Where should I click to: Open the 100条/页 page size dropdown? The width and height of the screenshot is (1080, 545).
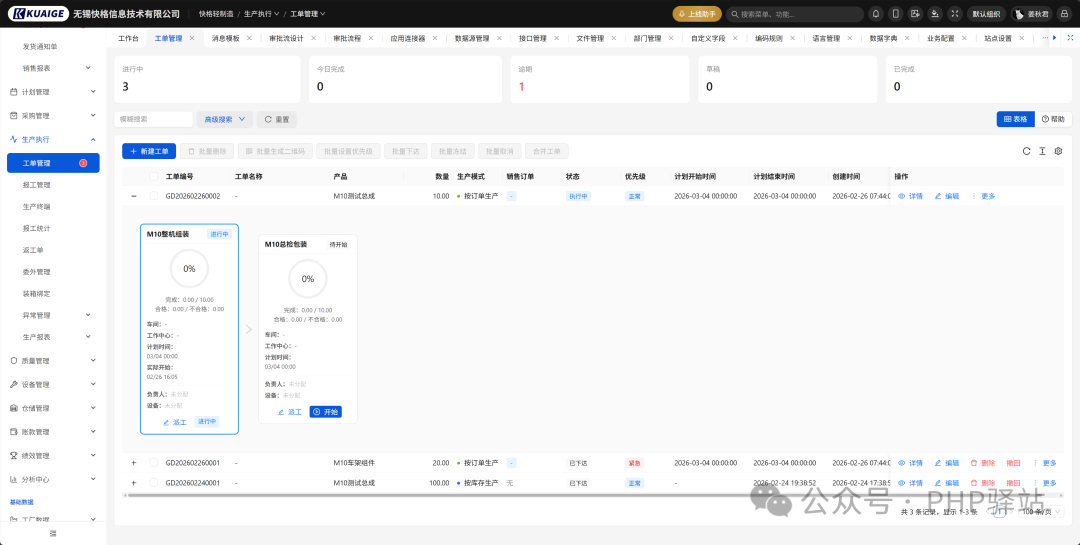1041,511
